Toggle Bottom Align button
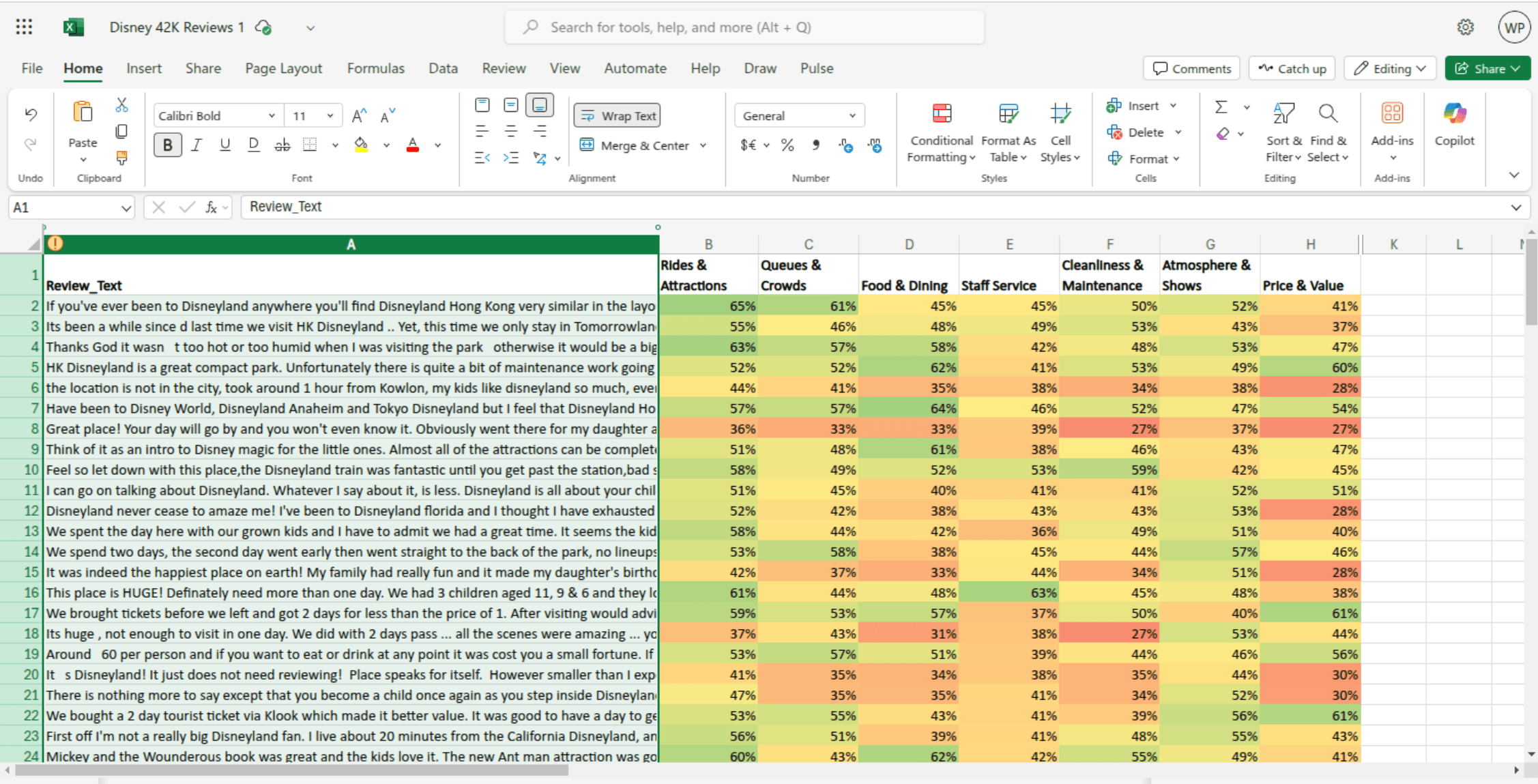The image size is (1538, 784). point(540,105)
